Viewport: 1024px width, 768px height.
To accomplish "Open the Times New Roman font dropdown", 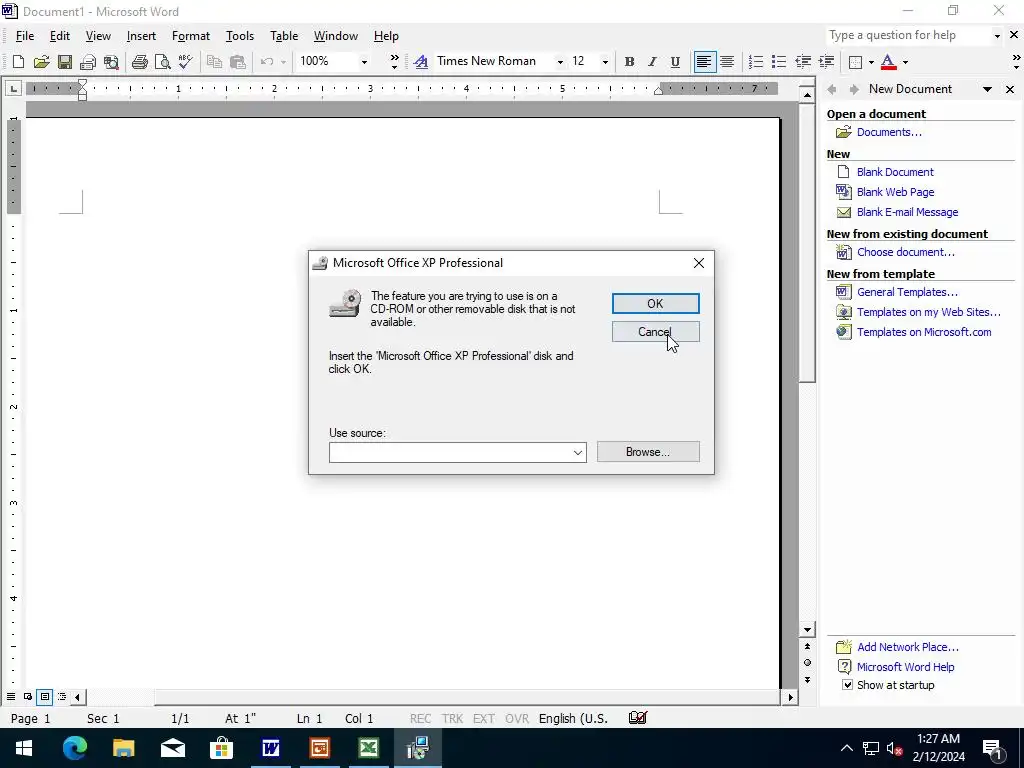I will [560, 62].
